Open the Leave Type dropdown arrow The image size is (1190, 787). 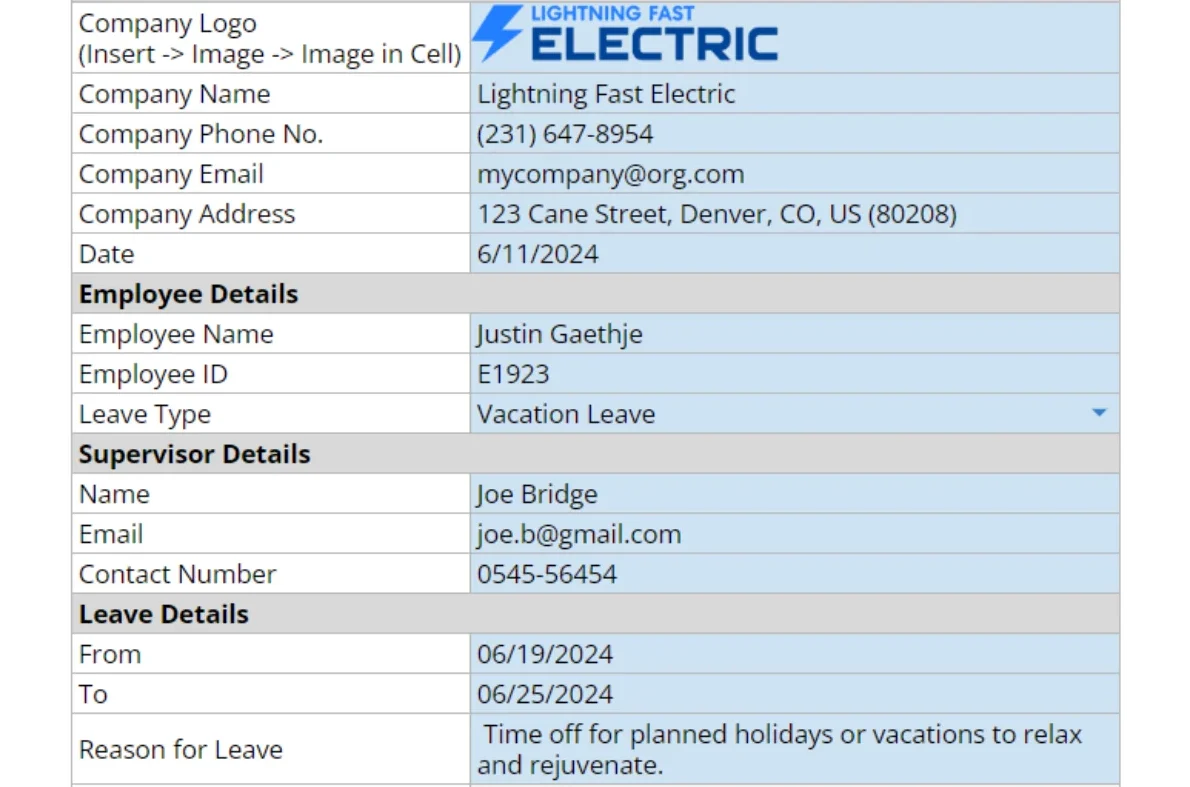[1098, 413]
